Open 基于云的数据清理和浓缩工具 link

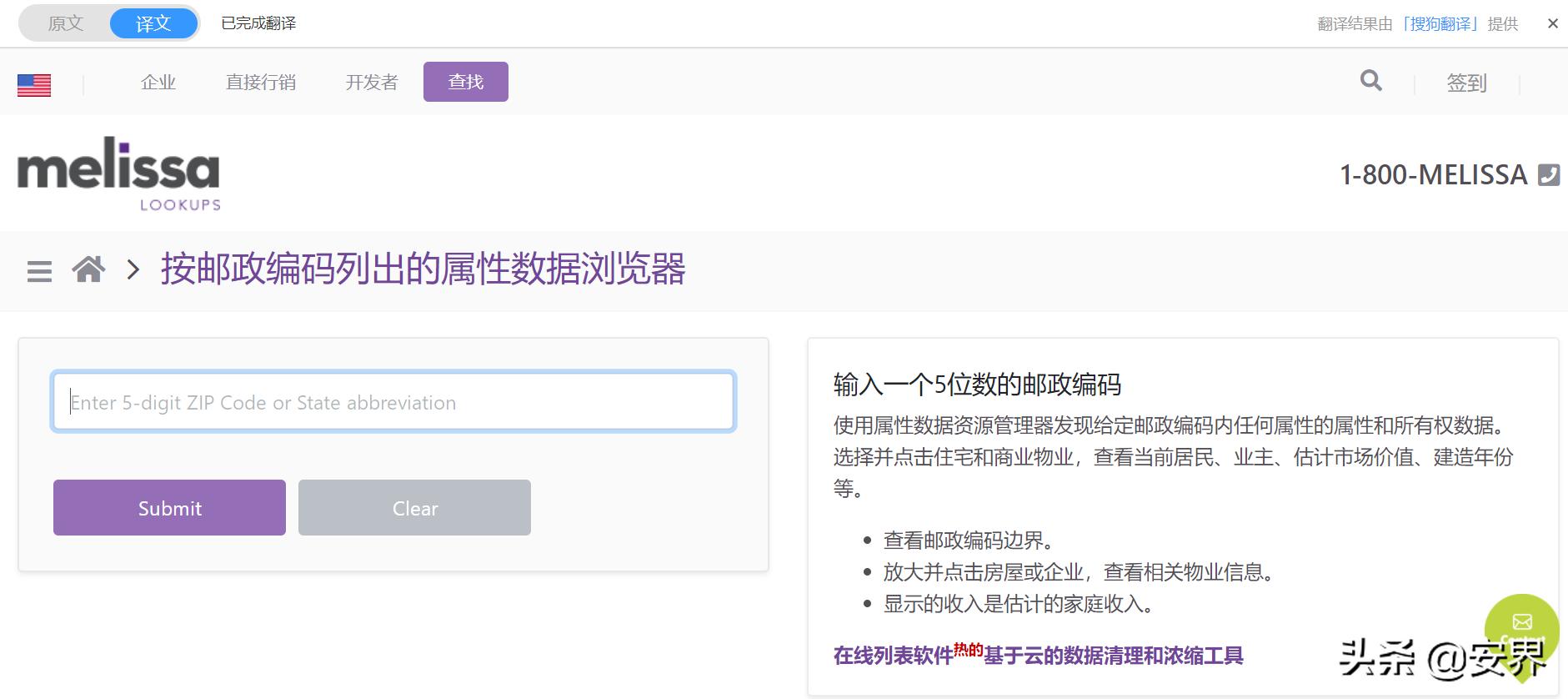tap(1114, 656)
